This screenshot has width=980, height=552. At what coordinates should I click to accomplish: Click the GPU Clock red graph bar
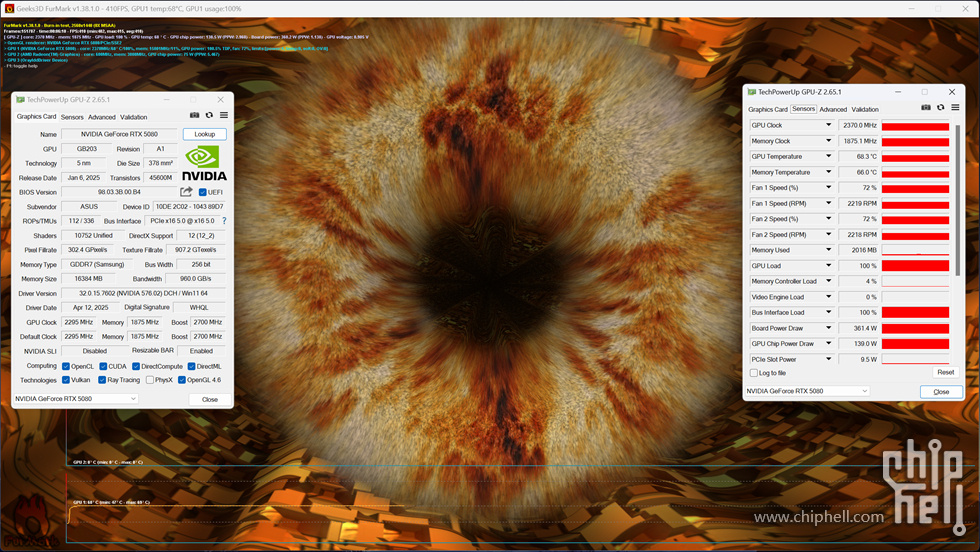click(916, 126)
